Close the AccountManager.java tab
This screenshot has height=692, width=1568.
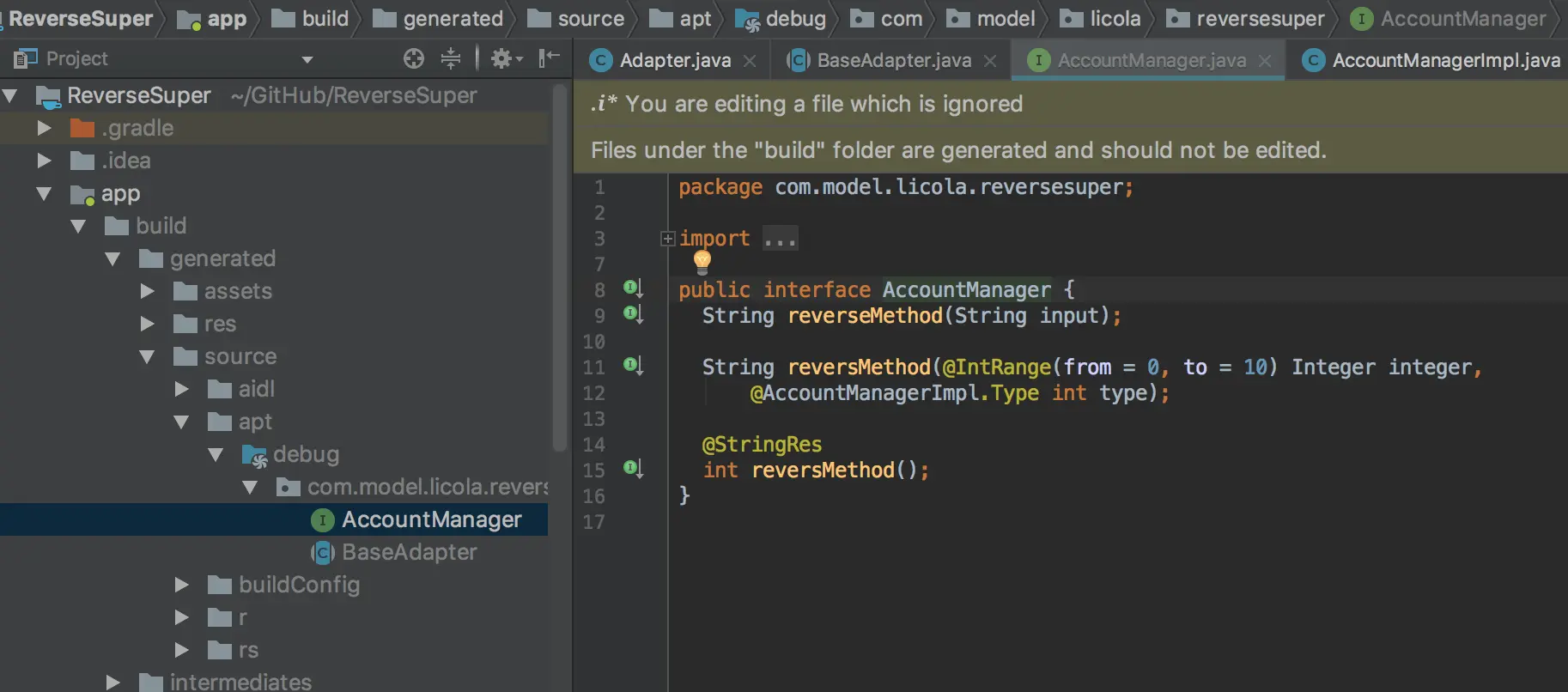[1265, 61]
